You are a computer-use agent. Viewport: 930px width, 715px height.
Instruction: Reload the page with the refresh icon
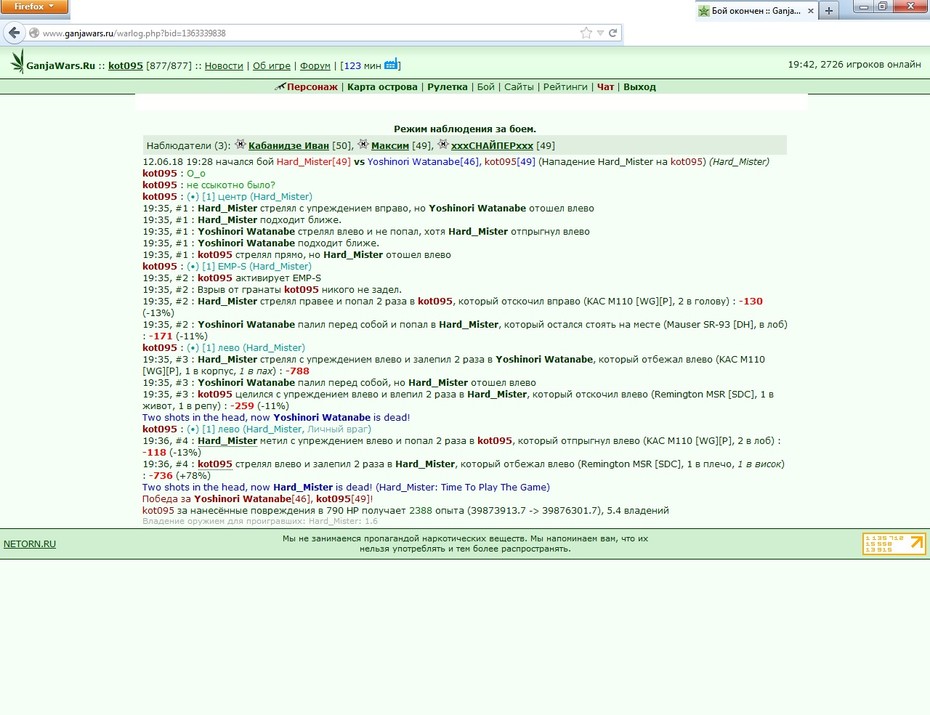tap(613, 33)
